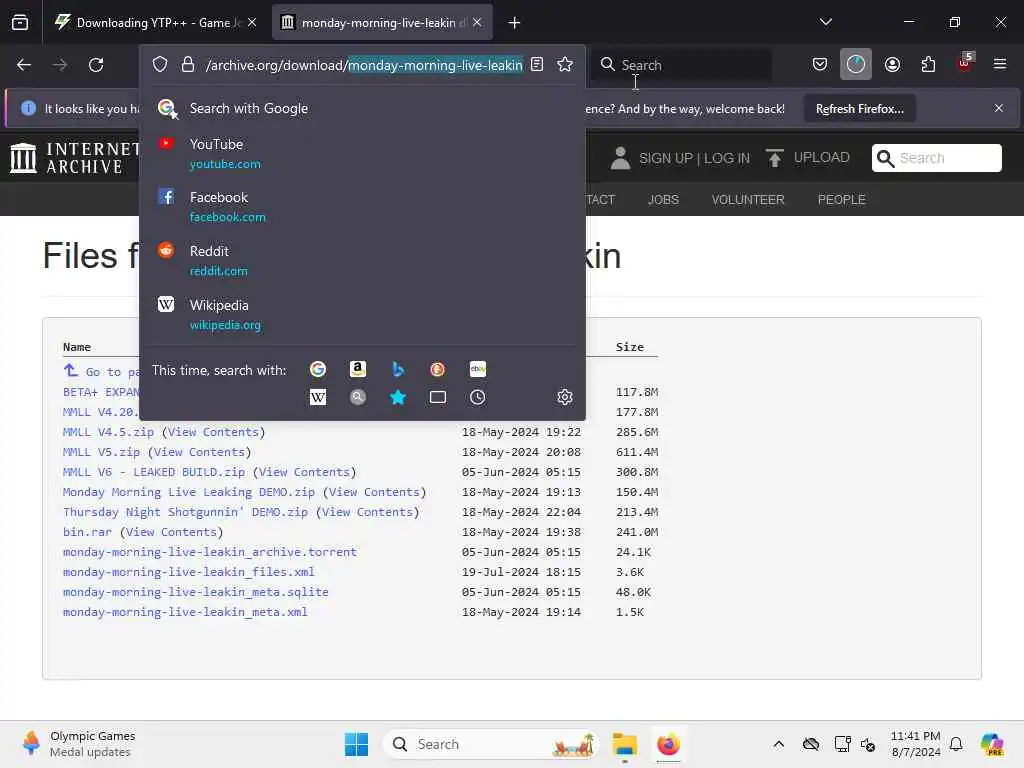Image resolution: width=1024 pixels, height=768 pixels.
Task: Toggle reader view icon in address bar
Action: pos(537,64)
